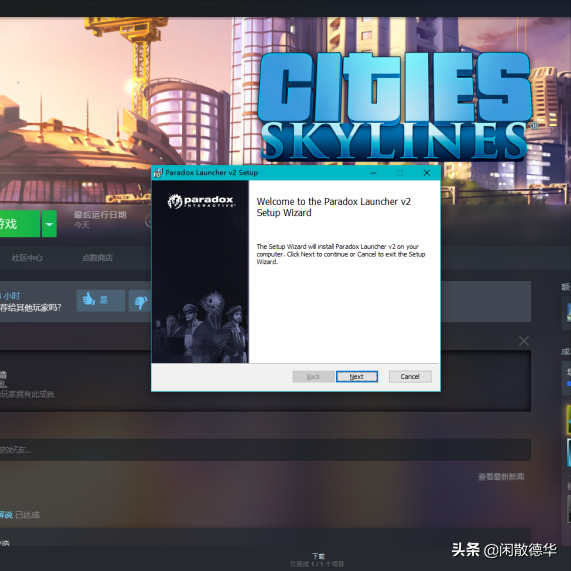Click the yellow-bordered thumbnail at right edge
This screenshot has width=571, height=571.
click(568, 420)
